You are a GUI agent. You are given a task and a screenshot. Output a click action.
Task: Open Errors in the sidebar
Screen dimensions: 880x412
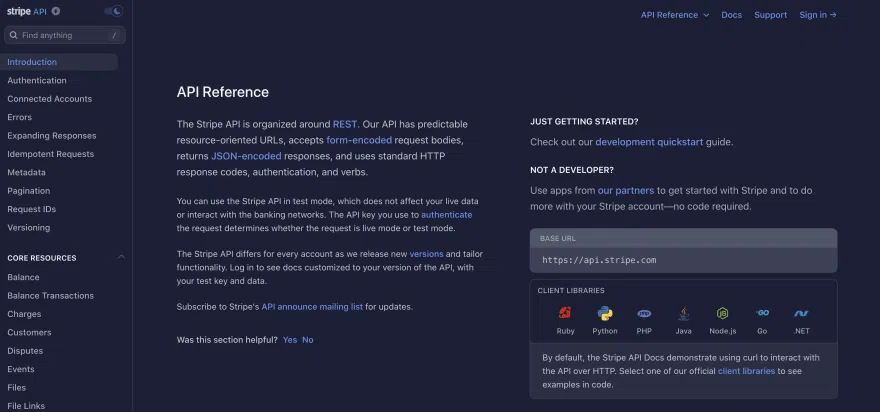tap(20, 117)
